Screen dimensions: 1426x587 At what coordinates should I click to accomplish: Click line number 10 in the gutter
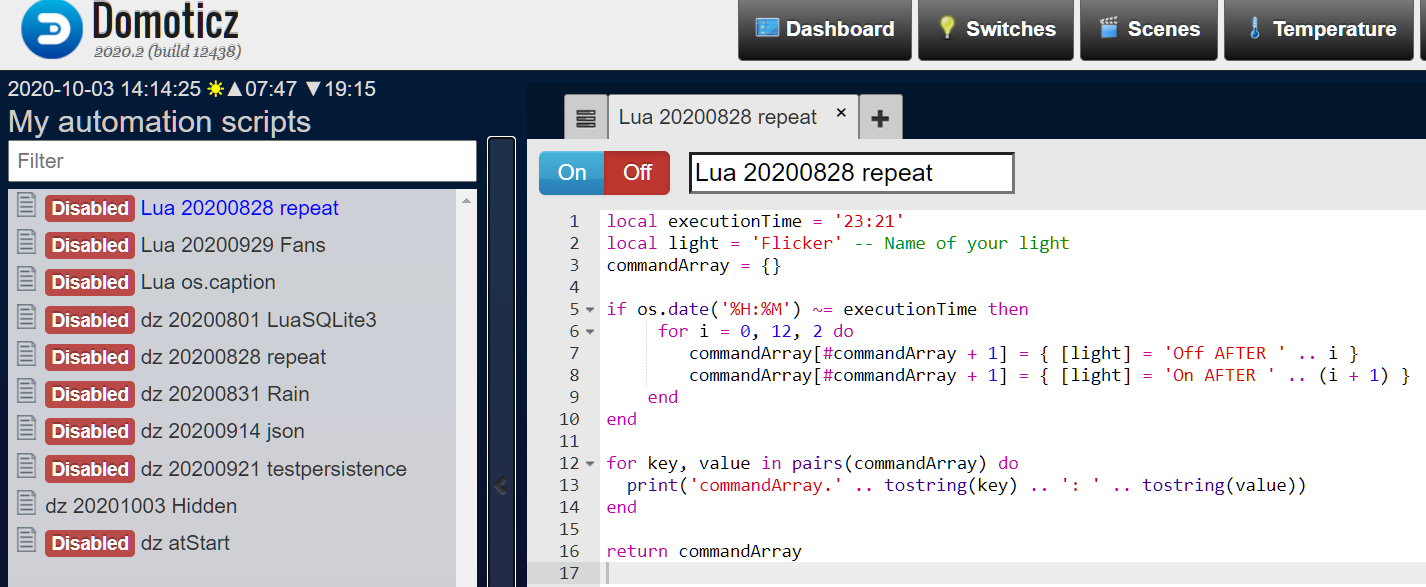coord(569,419)
